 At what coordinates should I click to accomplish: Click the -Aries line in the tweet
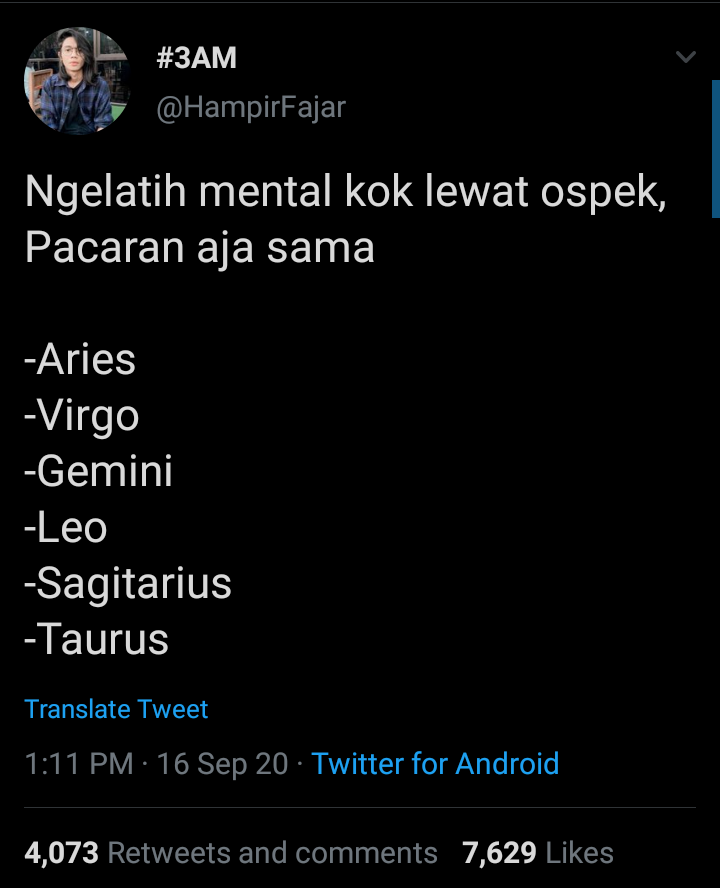(80, 359)
